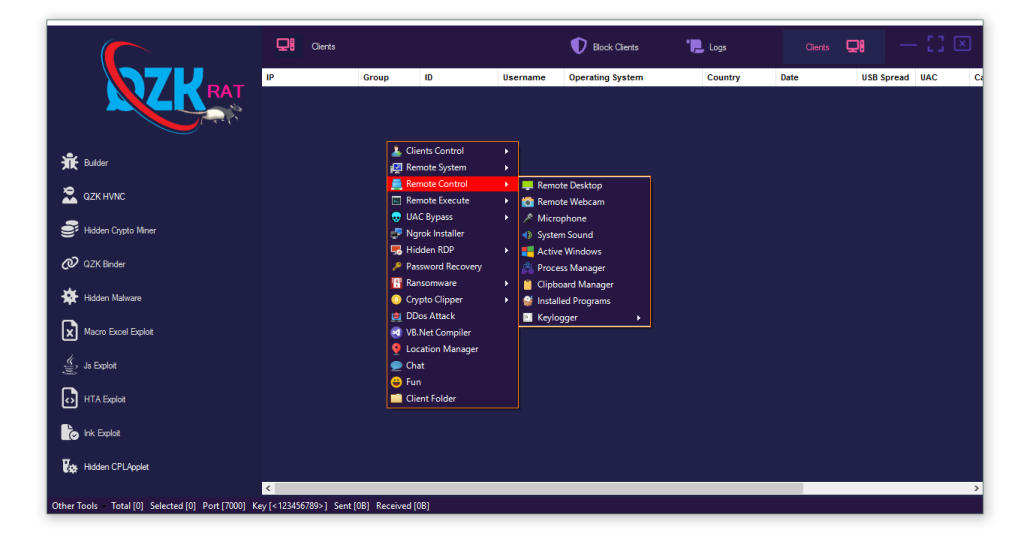Click the Received [0B] status text

402,506
